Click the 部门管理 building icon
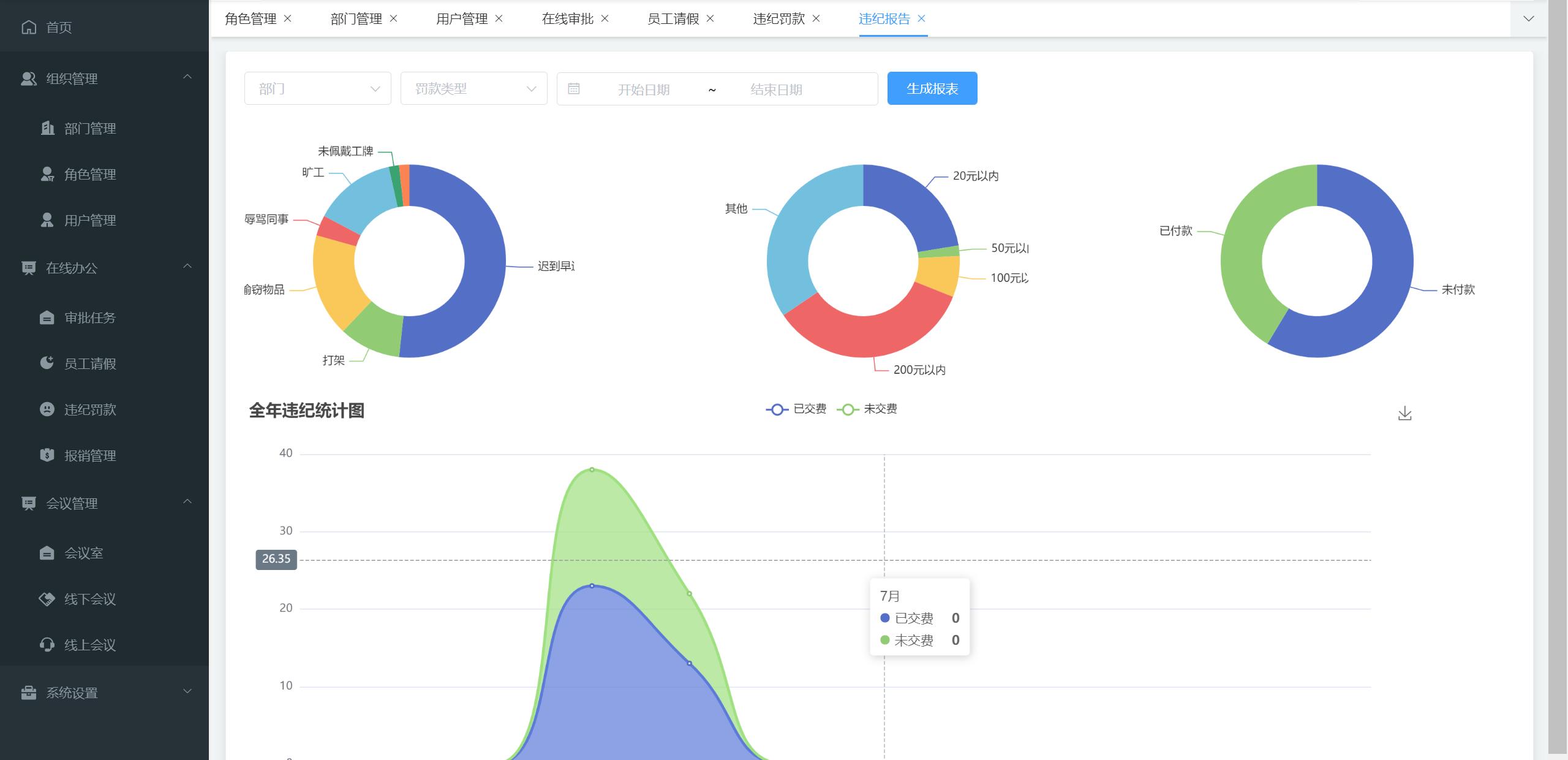 point(47,128)
